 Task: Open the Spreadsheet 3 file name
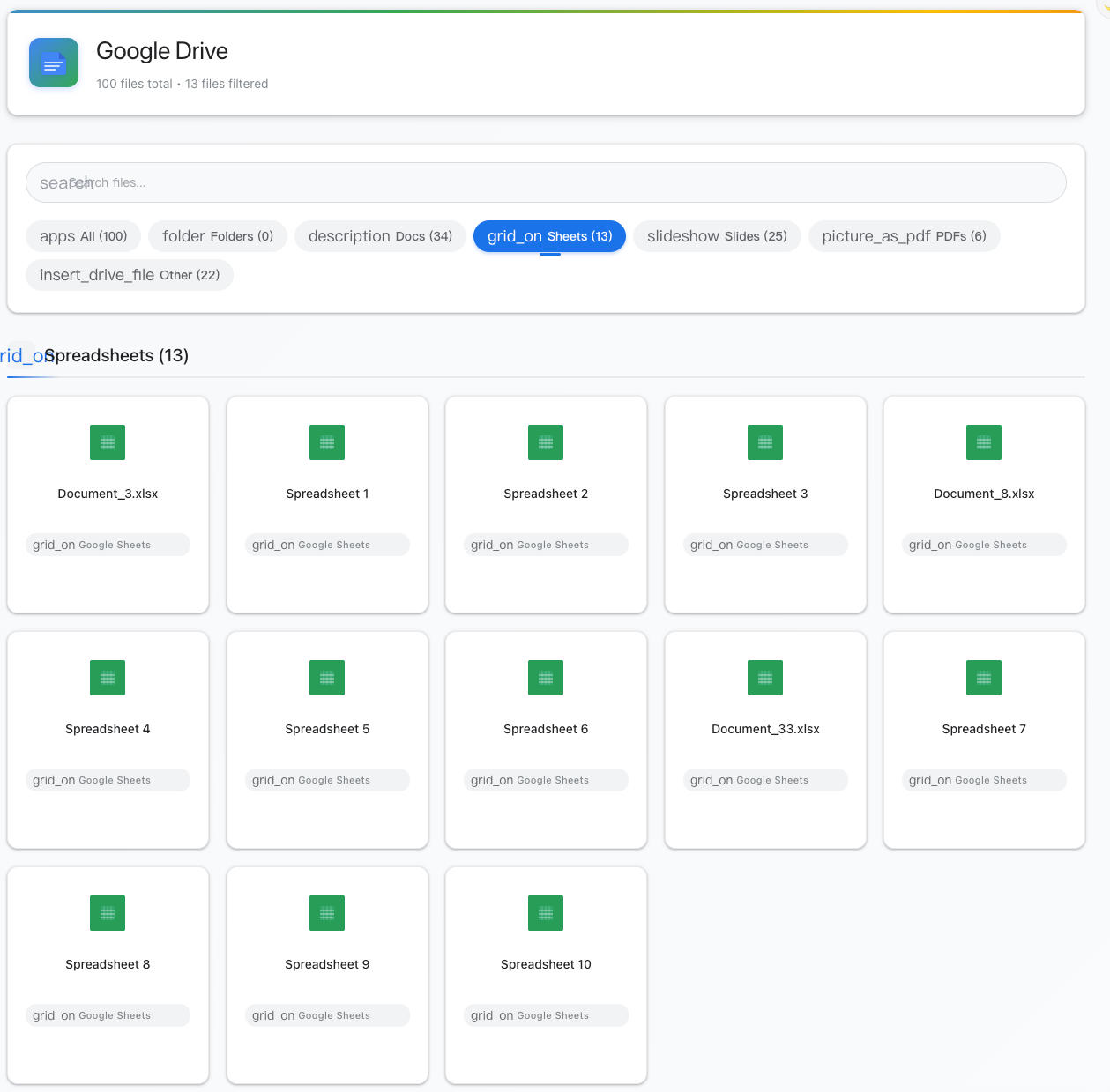pos(765,494)
